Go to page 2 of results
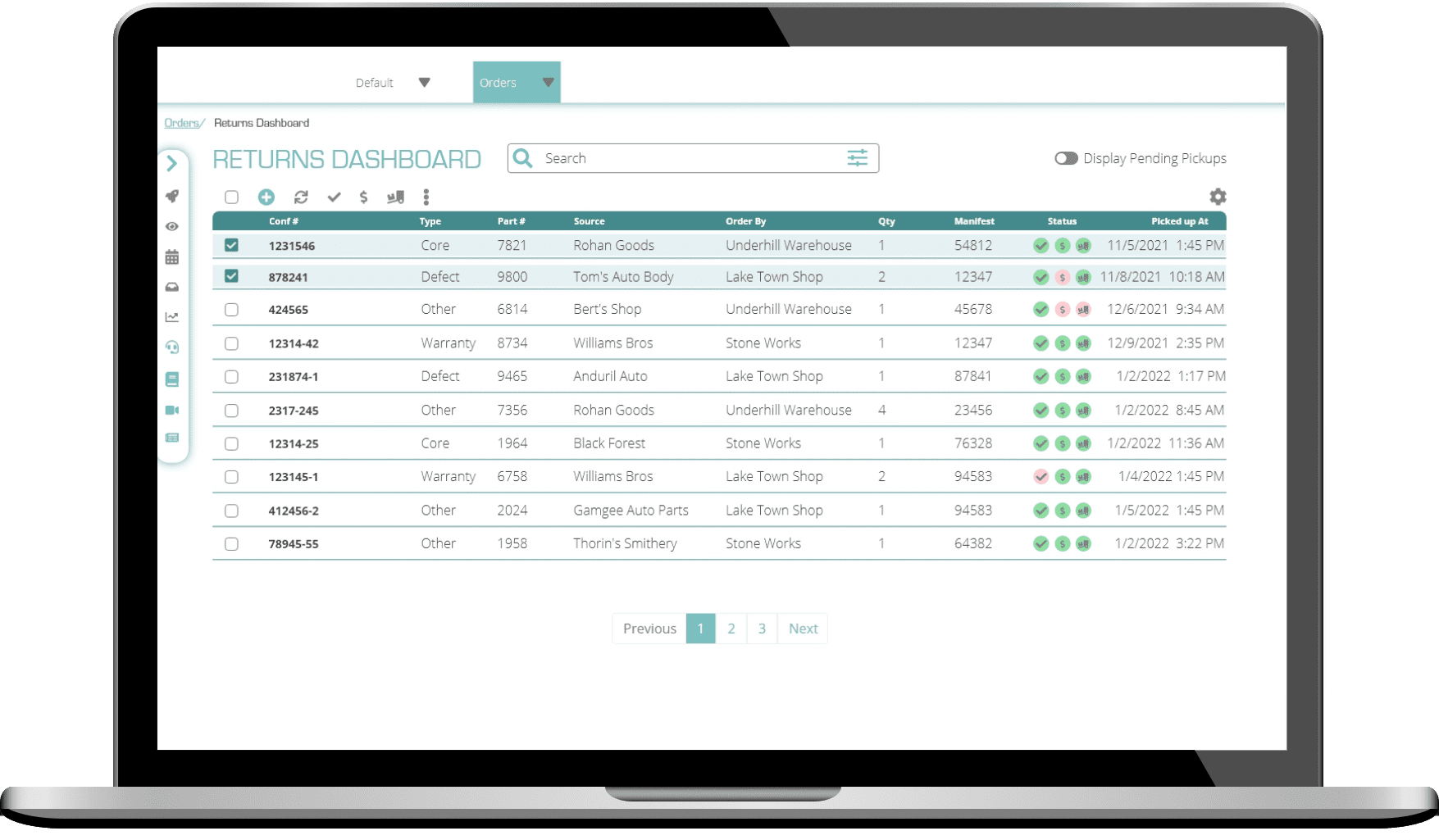 click(731, 629)
